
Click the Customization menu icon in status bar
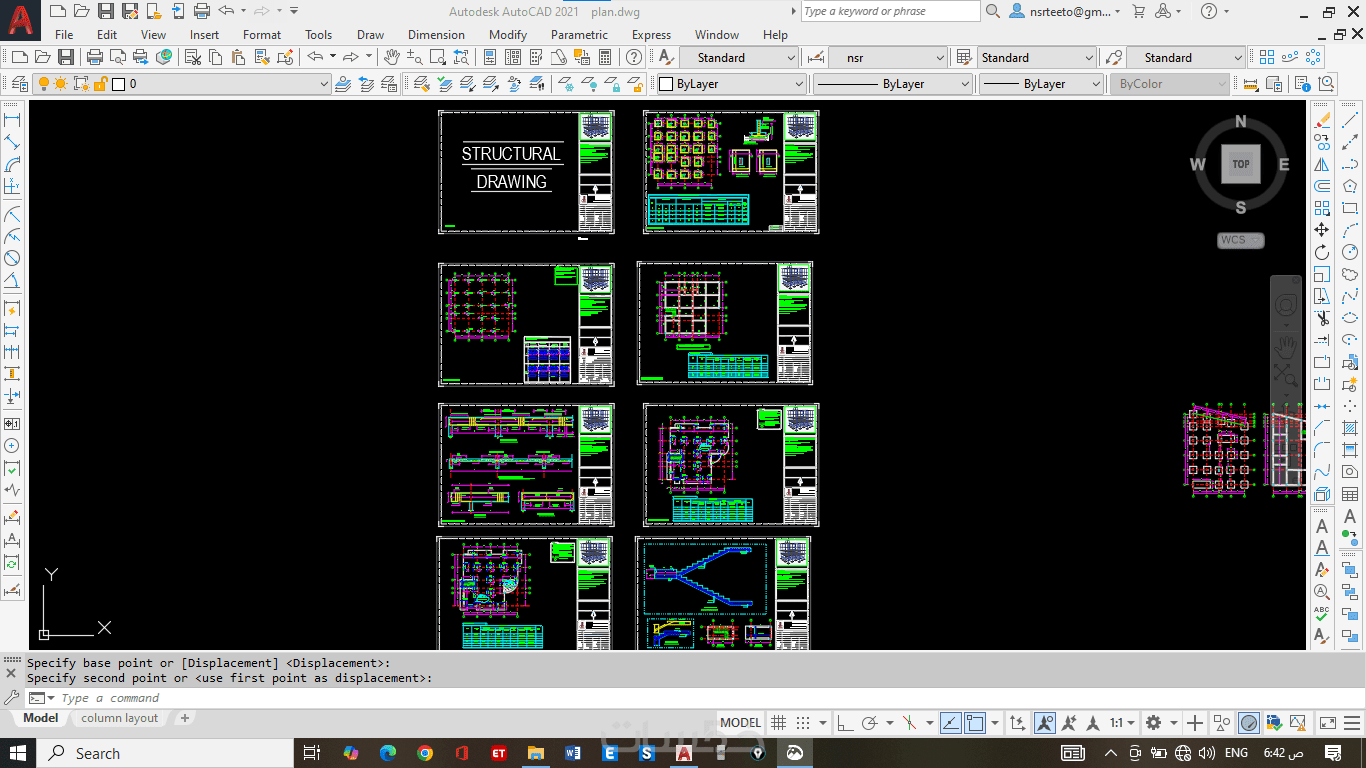(x=1350, y=722)
